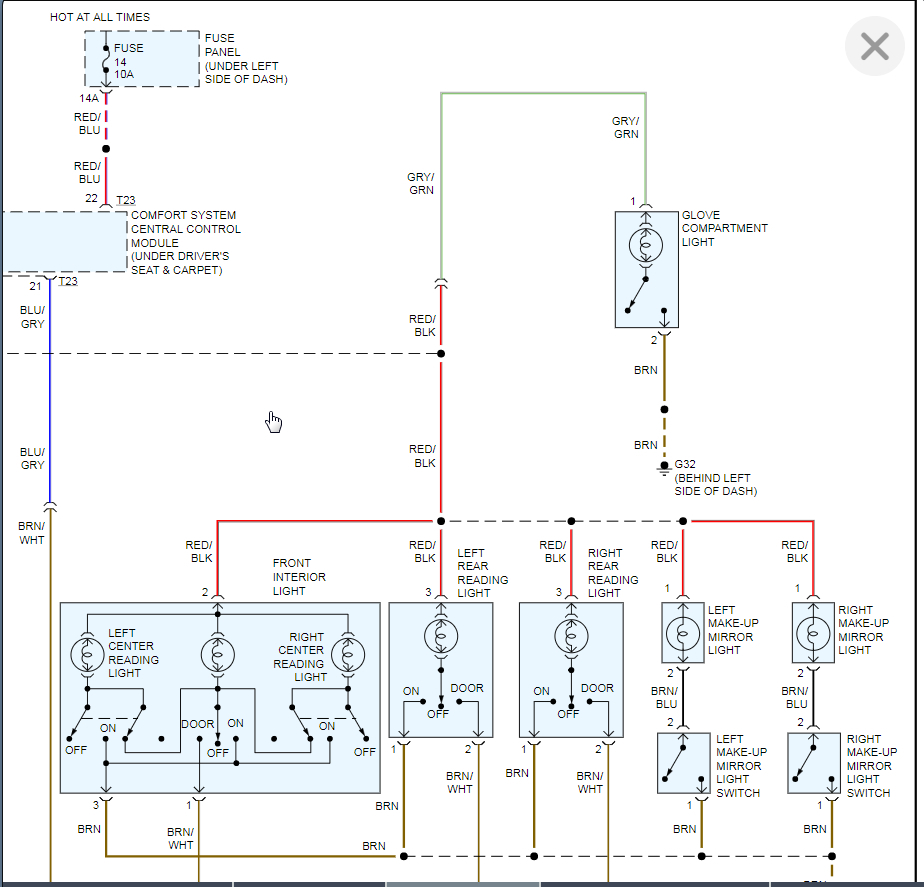Click the glove compartment light bulb symbol
This screenshot has width=924, height=887.
pos(646,245)
